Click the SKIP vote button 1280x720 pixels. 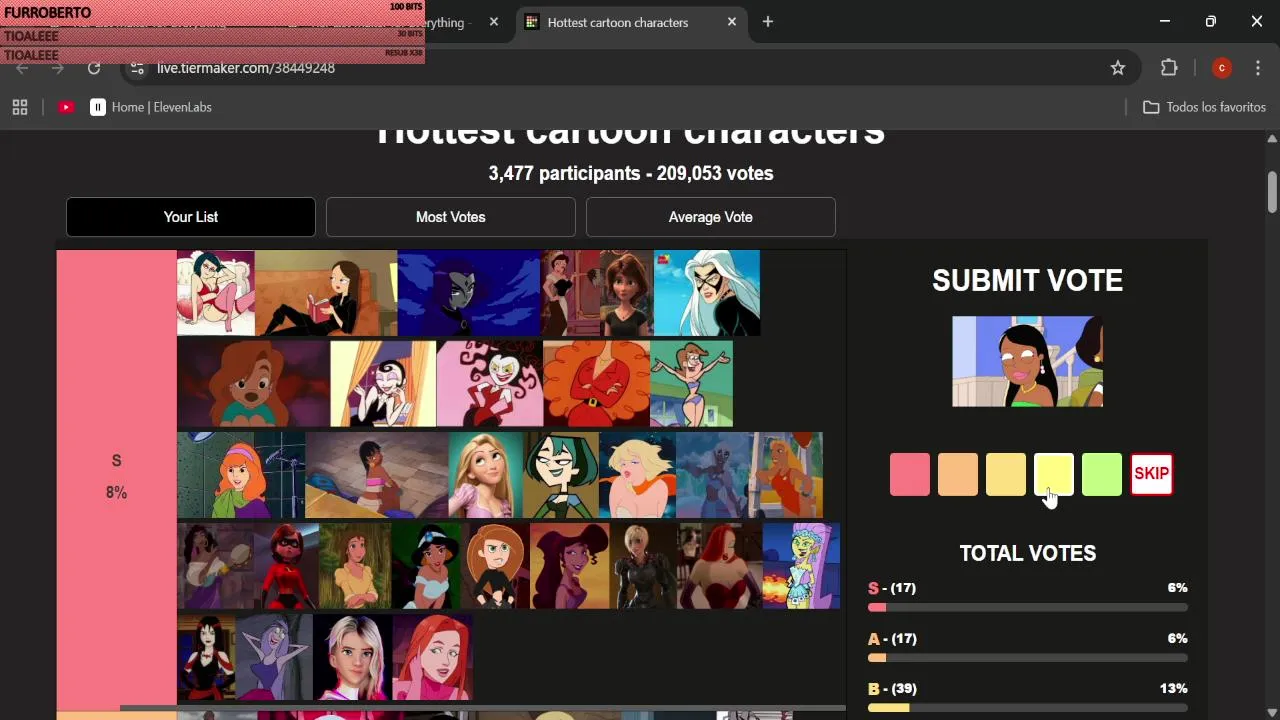(x=1151, y=474)
